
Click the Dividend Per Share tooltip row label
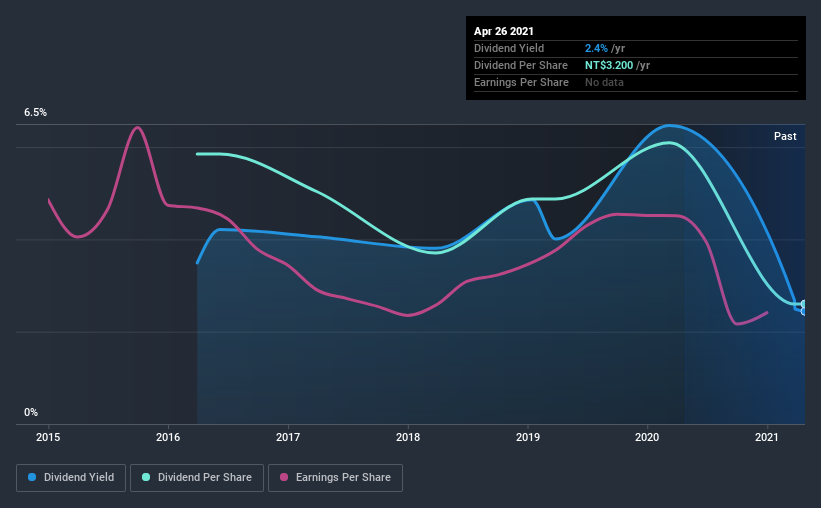click(521, 65)
